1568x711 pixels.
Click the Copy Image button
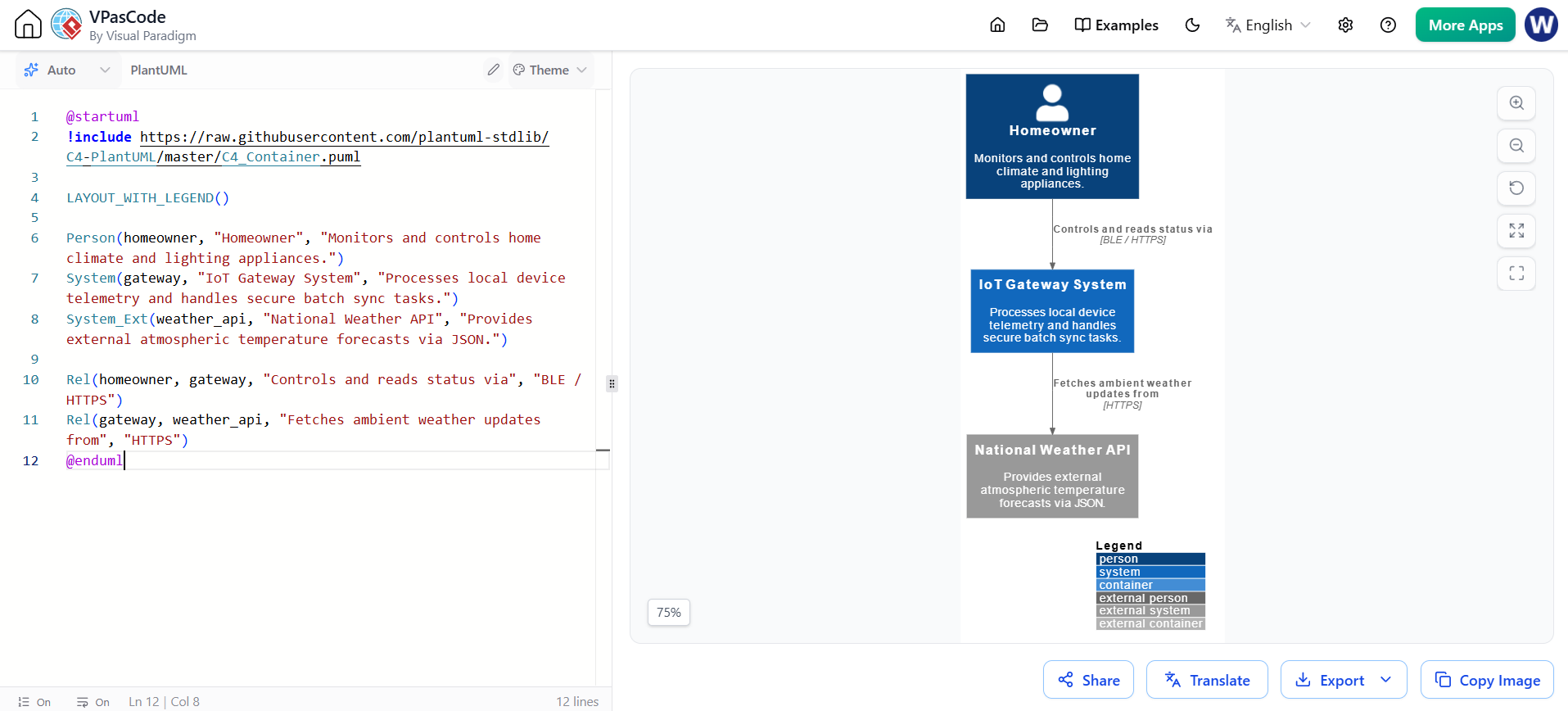coord(1487,680)
